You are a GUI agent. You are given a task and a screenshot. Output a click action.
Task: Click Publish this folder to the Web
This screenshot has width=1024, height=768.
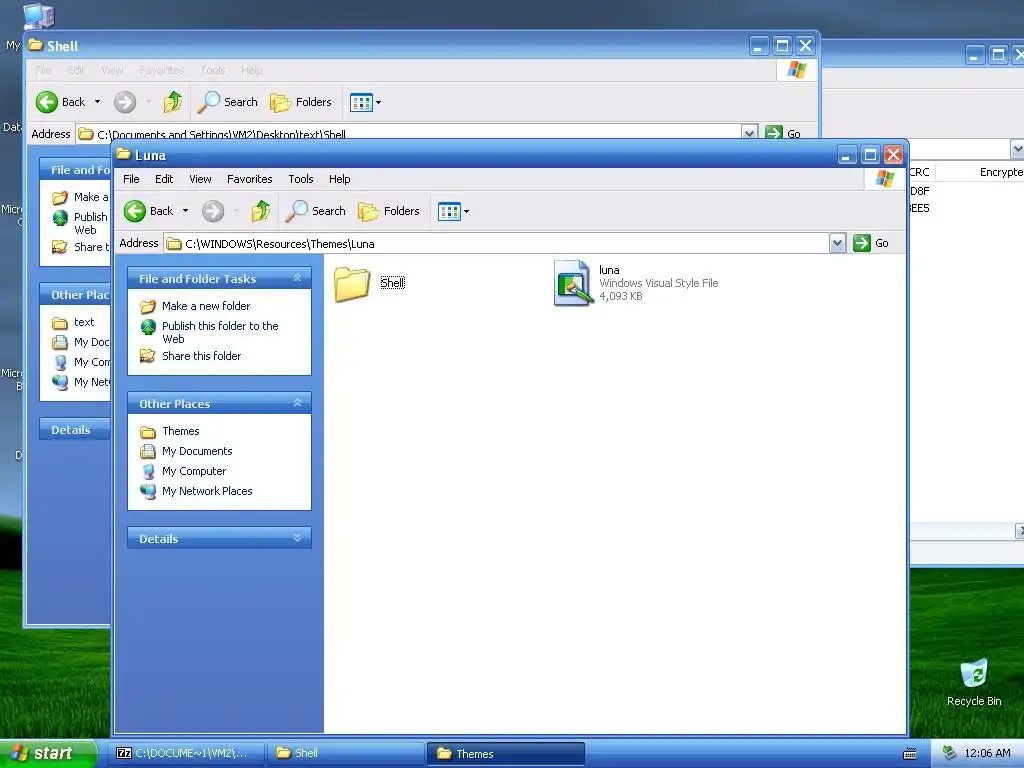[x=220, y=332]
